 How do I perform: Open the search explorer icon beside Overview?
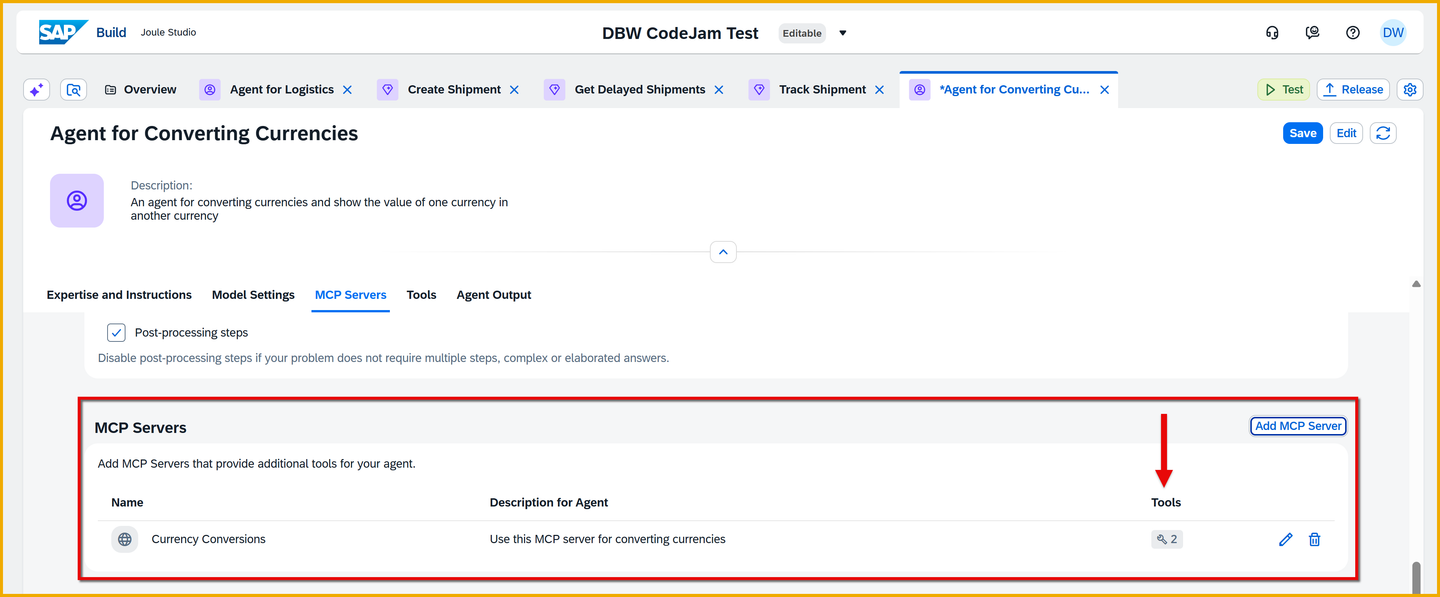[x=73, y=90]
